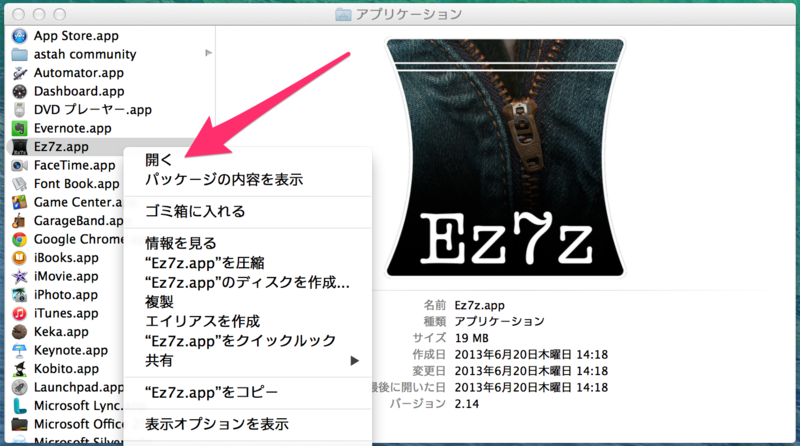Click the アプリケーション kind value
This screenshot has width=800, height=446.
point(499,321)
